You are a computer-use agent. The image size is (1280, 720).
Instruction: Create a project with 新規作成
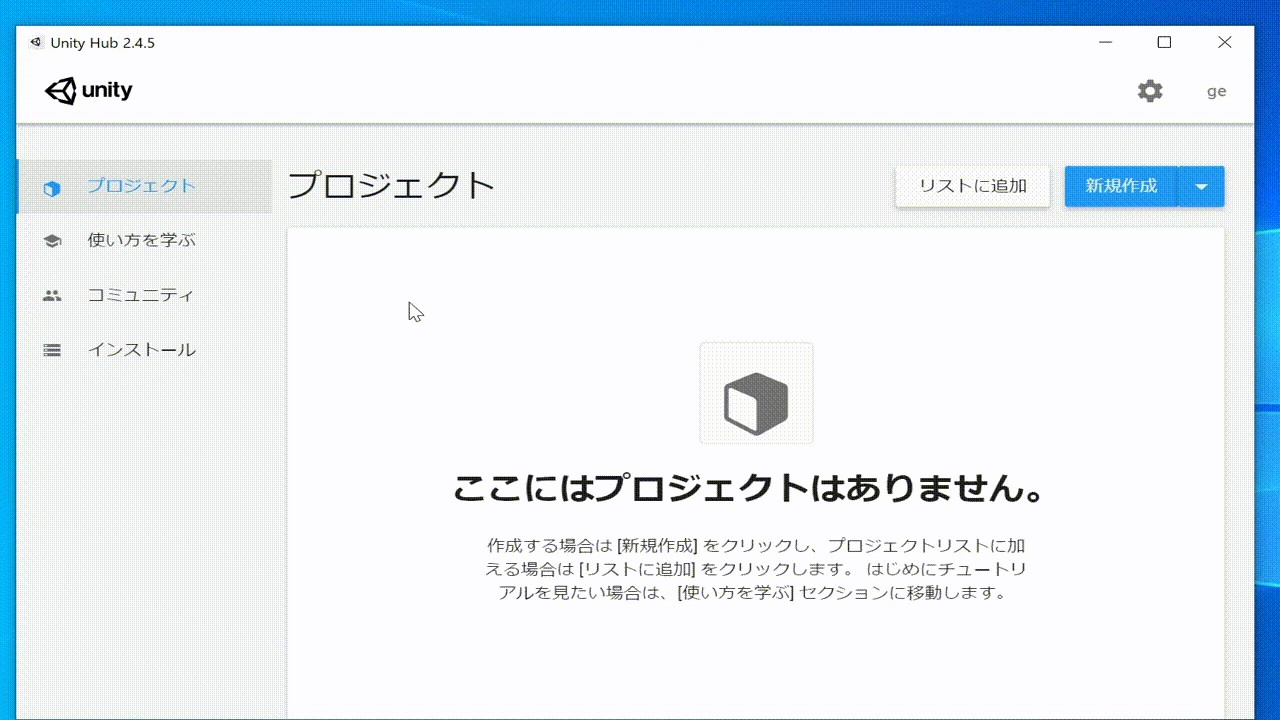point(1121,186)
